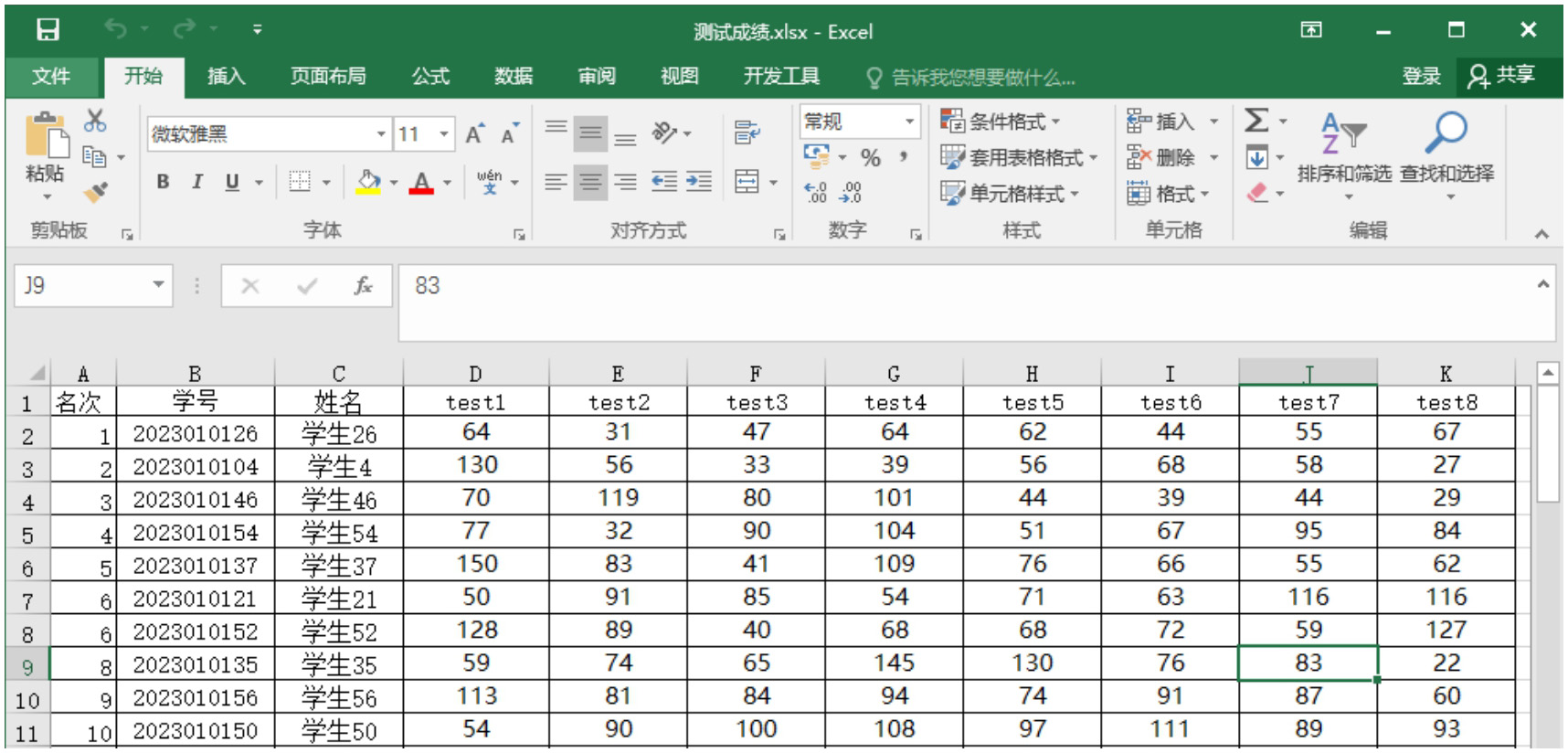Screen dimensions: 1568x753
Task: Click the Increase Font Size icon
Action: 474,134
